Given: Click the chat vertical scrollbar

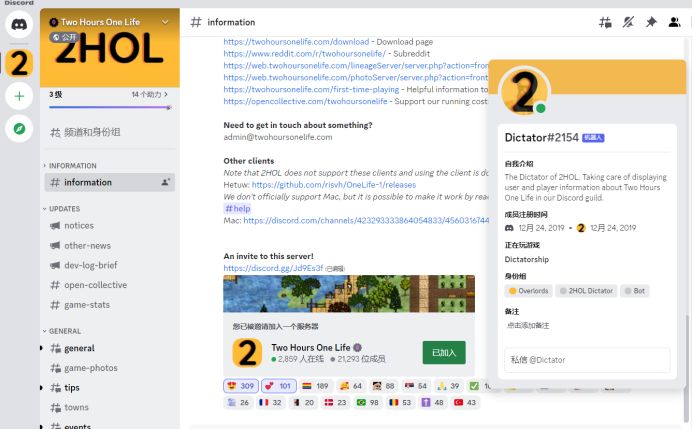Looking at the screenshot, I should pos(687,367).
